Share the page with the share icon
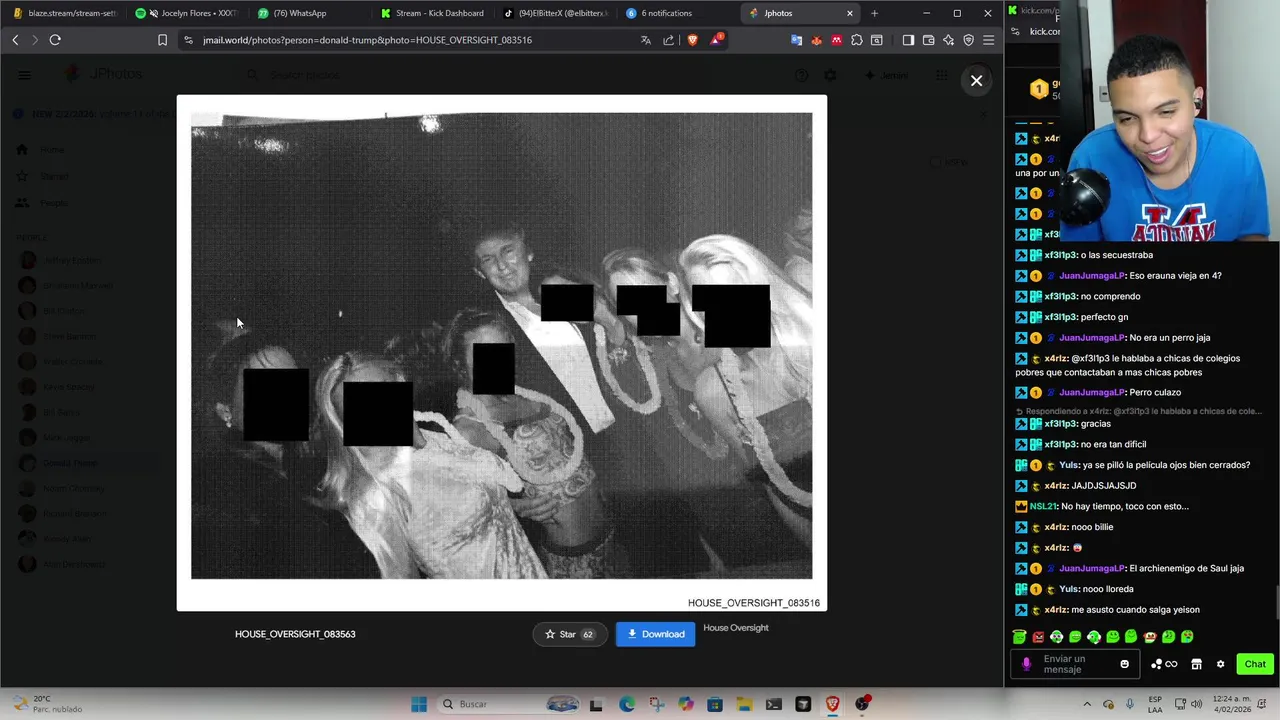This screenshot has width=1280, height=720. (x=668, y=40)
